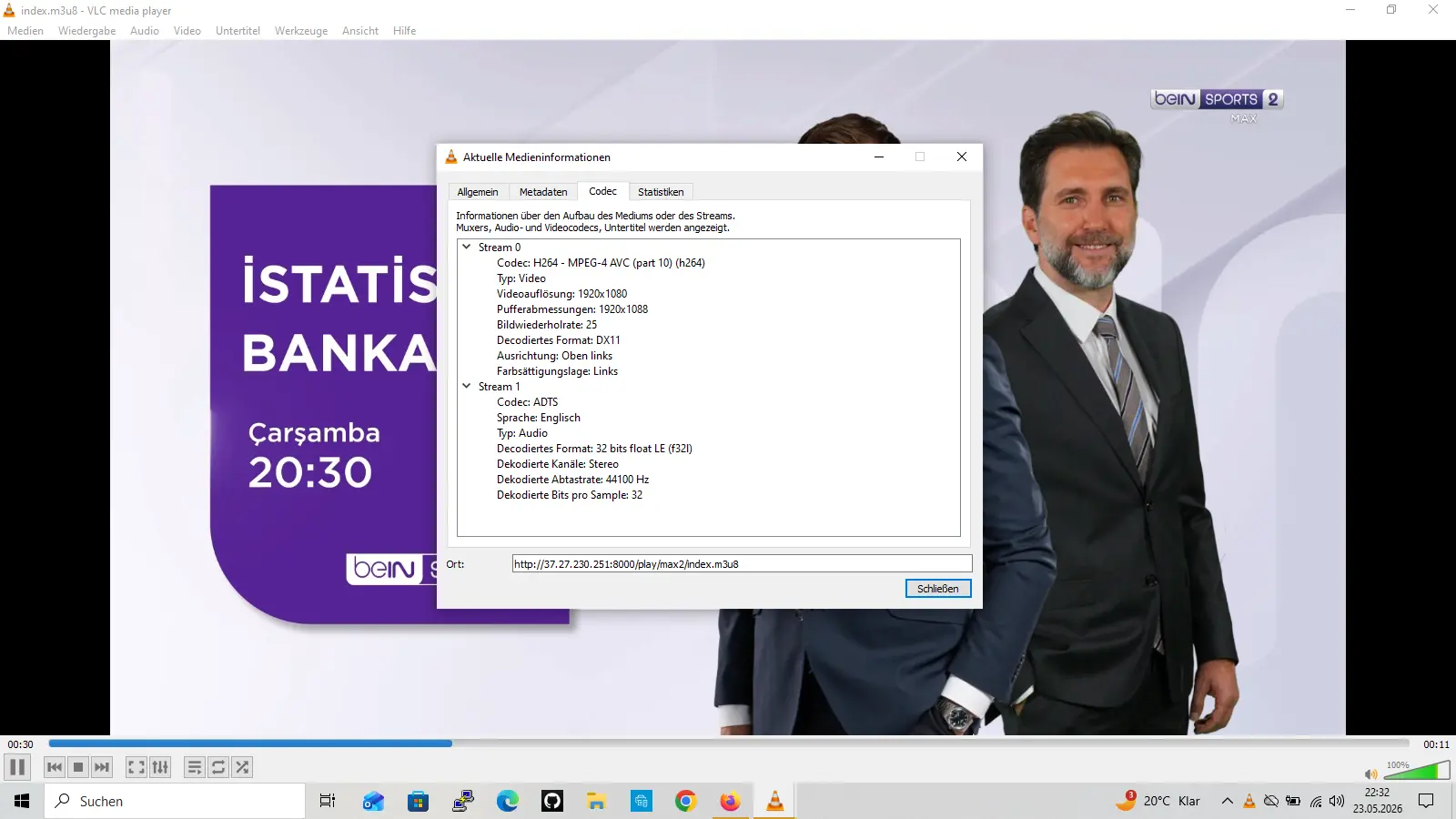Click VLC cone icon in taskbar

[774, 801]
